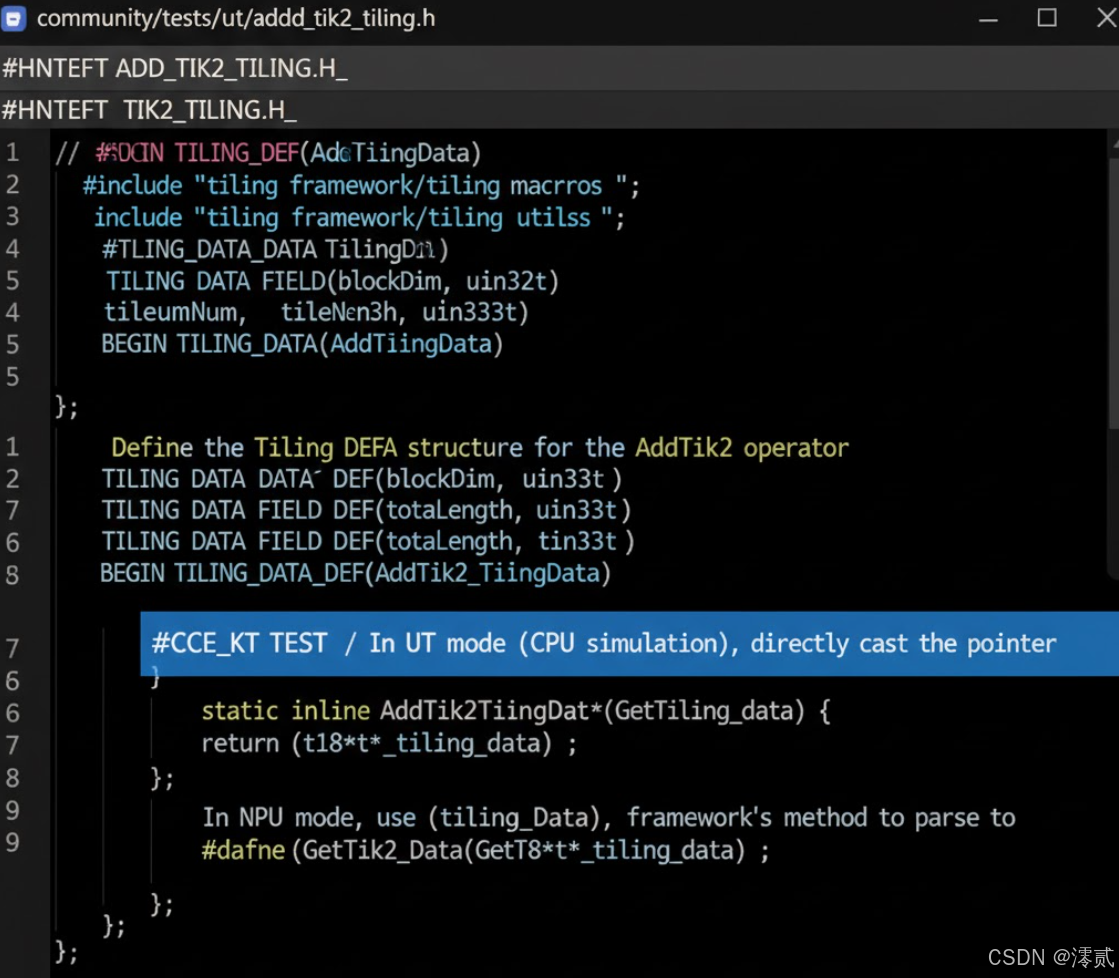Click the title text 'community/tests/ut/addd_tik2_tiling.h'
The height and width of the screenshot is (978, 1119).
tap(236, 19)
